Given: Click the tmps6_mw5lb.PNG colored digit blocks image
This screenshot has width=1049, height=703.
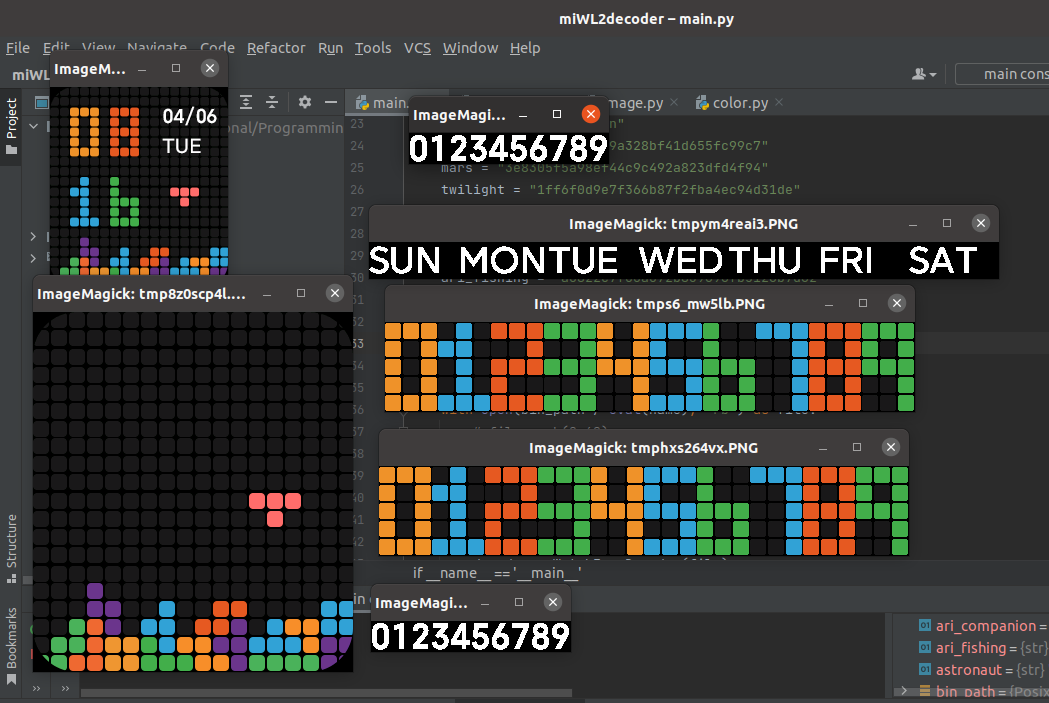Looking at the screenshot, I should click(x=650, y=367).
